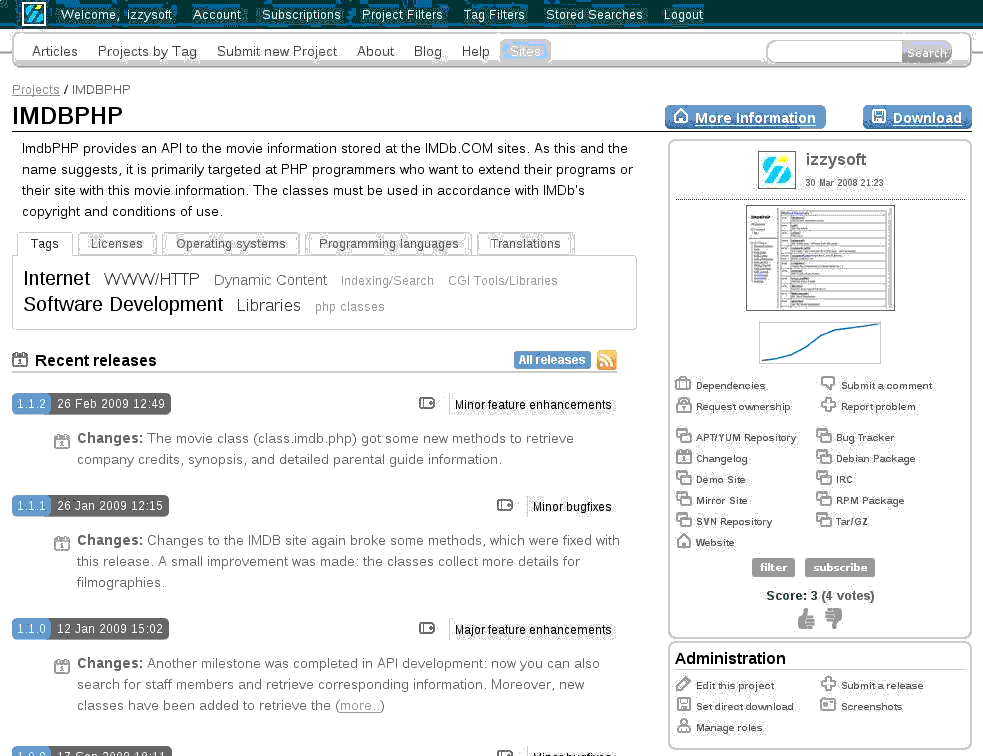983x756 pixels.
Task: Open the release icon next to 1.1.0 Major feature enhancements
Action: (x=427, y=627)
